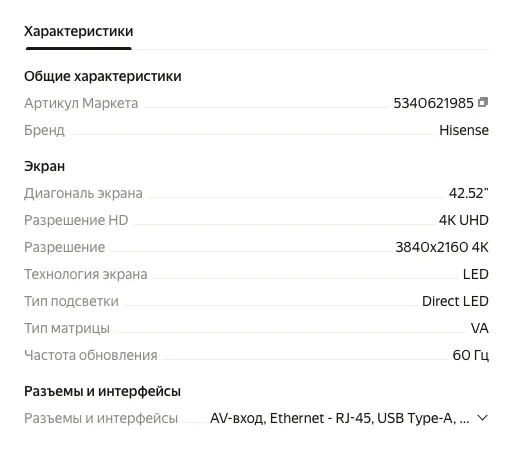Click the Общие характеристики heading
This screenshot has height=461, width=513.
coord(103,76)
